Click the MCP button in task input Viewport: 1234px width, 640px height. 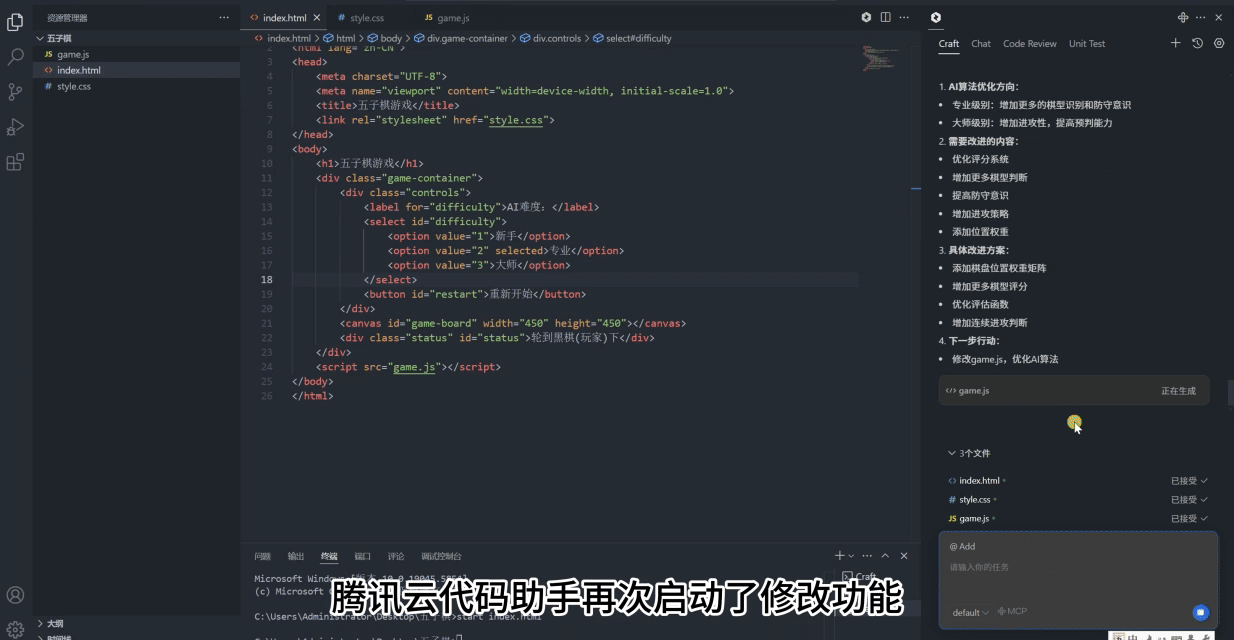(1012, 611)
